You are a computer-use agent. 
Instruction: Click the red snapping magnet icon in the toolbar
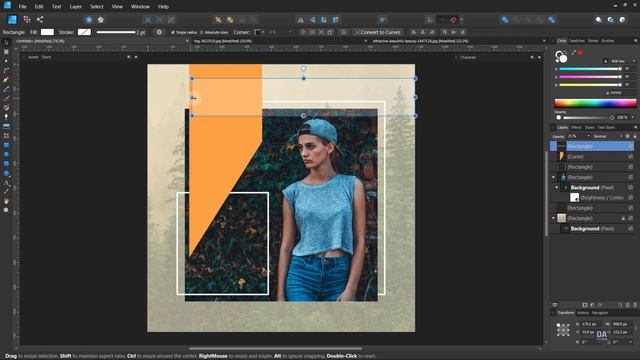(x=453, y=20)
